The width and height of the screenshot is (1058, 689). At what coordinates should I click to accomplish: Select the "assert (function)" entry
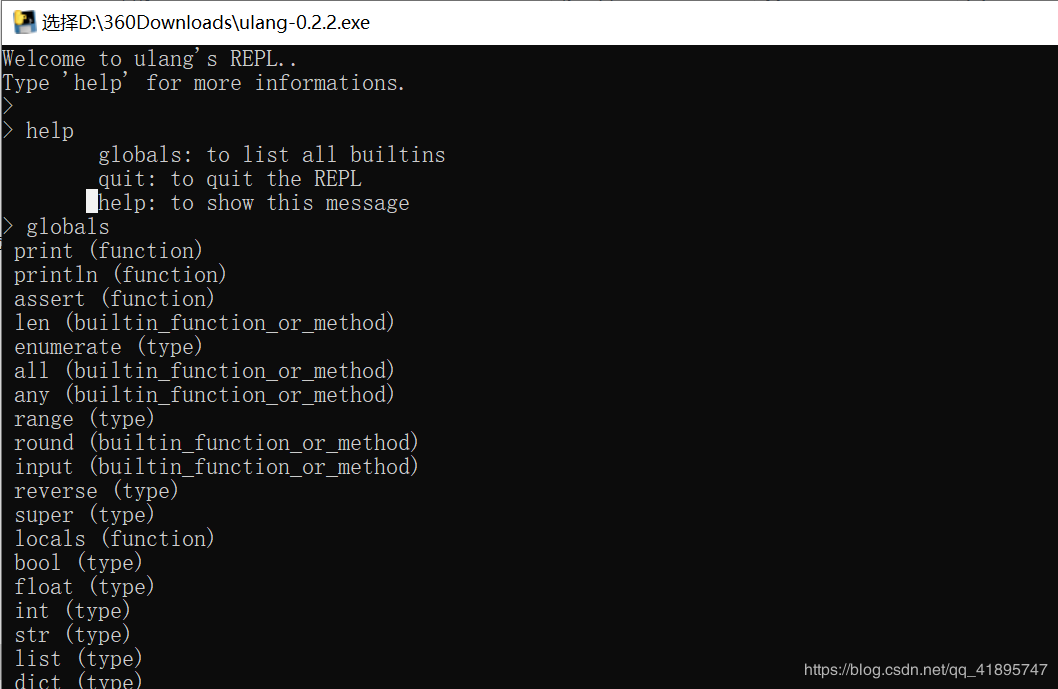(x=114, y=299)
